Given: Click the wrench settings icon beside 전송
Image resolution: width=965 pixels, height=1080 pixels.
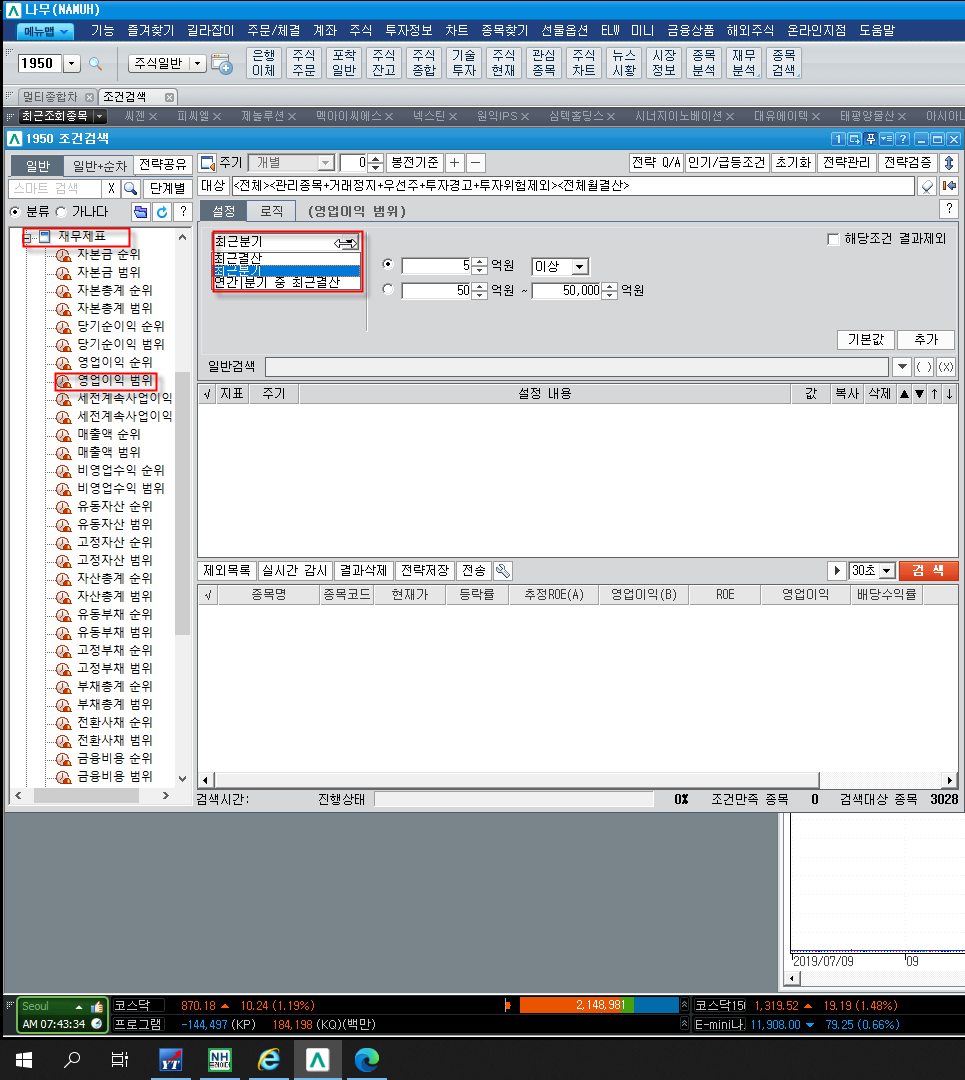Looking at the screenshot, I should [x=503, y=571].
